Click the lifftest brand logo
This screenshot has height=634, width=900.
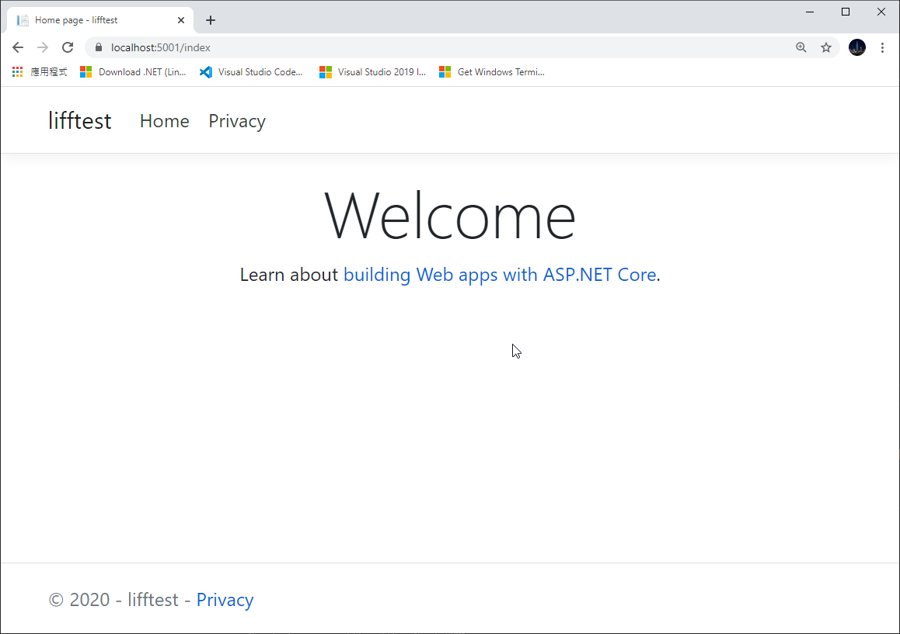tap(80, 121)
